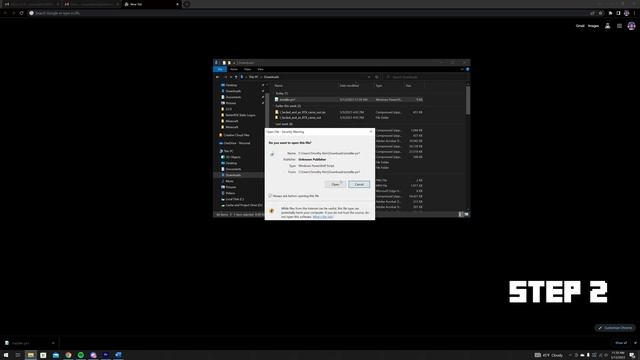The image size is (640, 360).
Task: Click the File Explorer help icon
Action: (x=467, y=69)
